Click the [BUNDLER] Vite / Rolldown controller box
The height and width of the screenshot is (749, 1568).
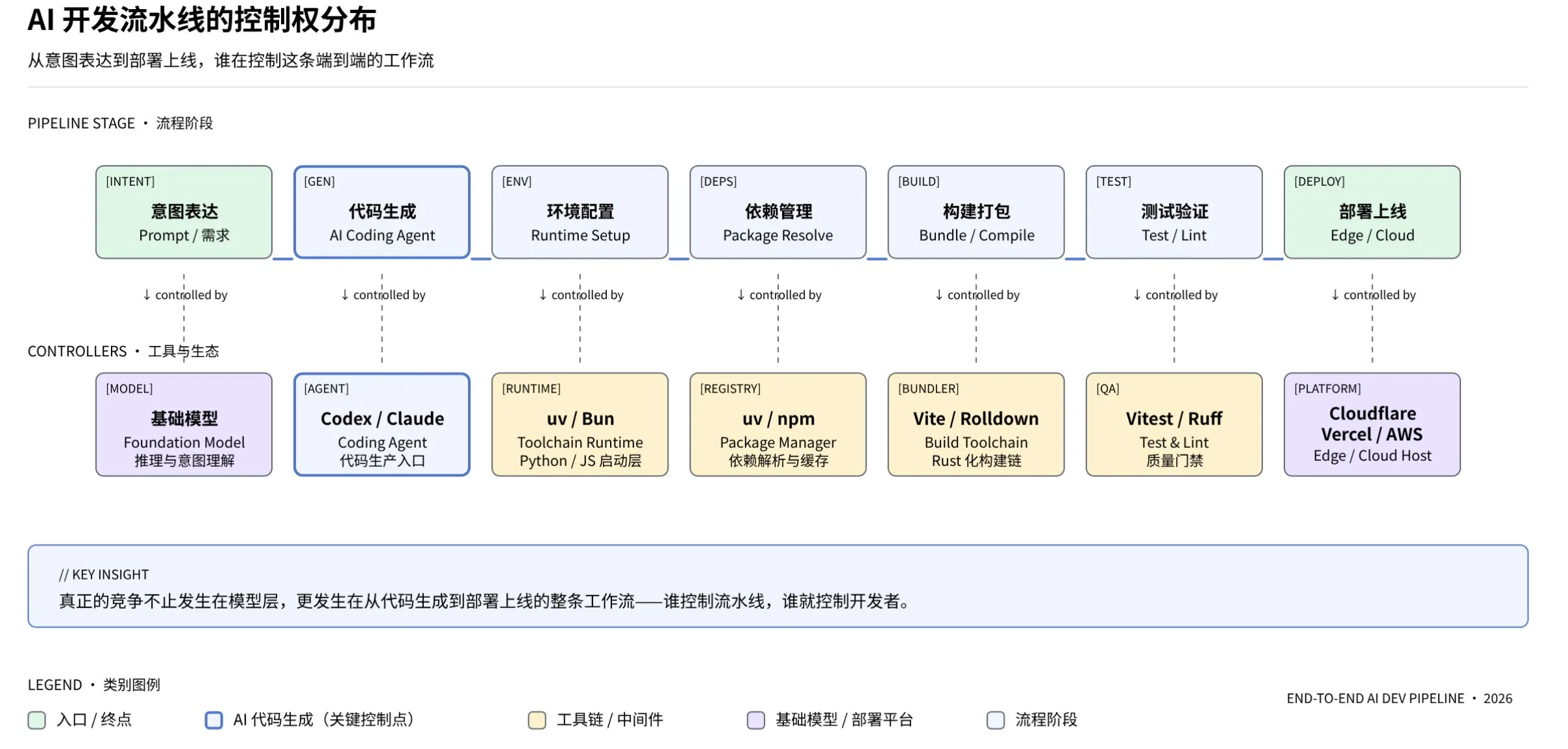tap(976, 424)
